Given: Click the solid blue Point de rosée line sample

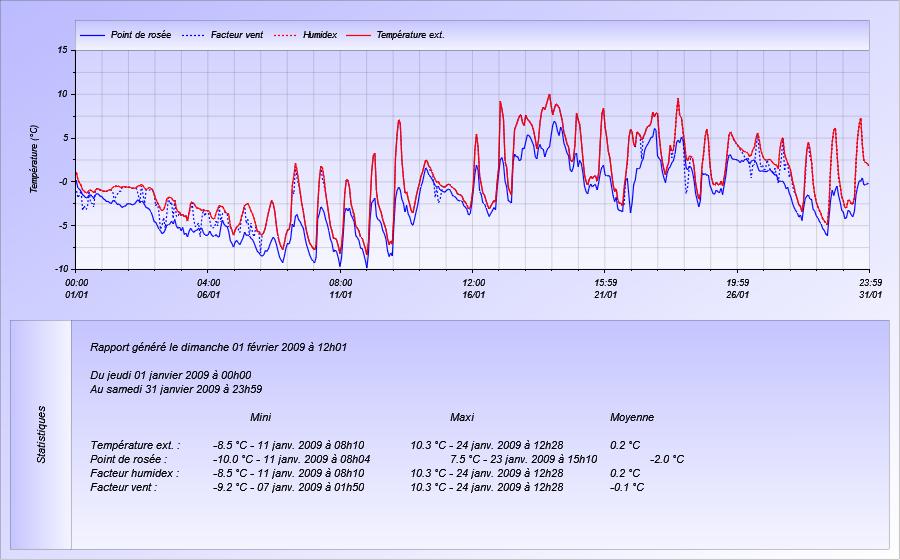Looking at the screenshot, I should click(92, 35).
